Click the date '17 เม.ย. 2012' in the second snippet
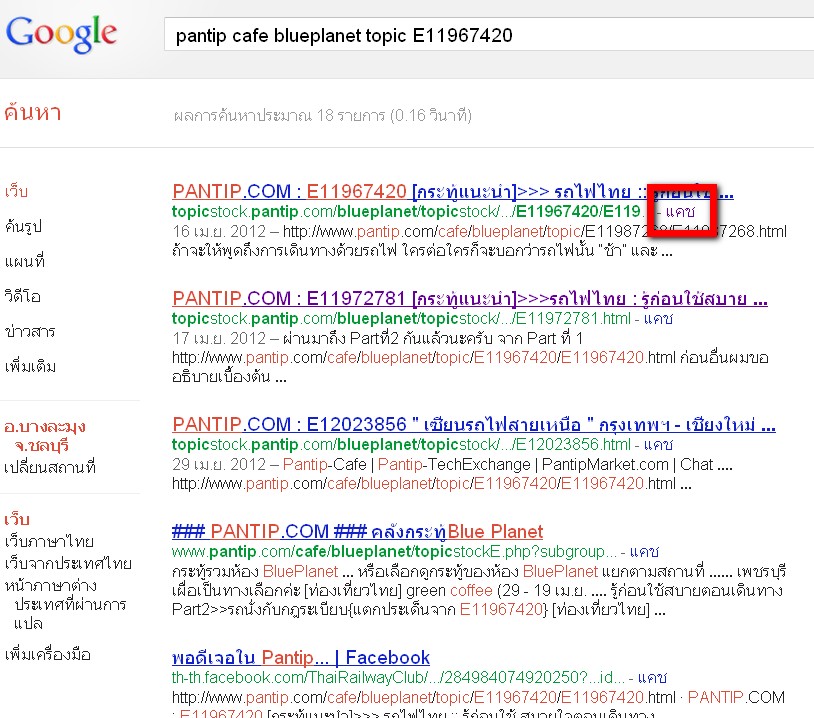Screen dimensions: 814x718 219,338
